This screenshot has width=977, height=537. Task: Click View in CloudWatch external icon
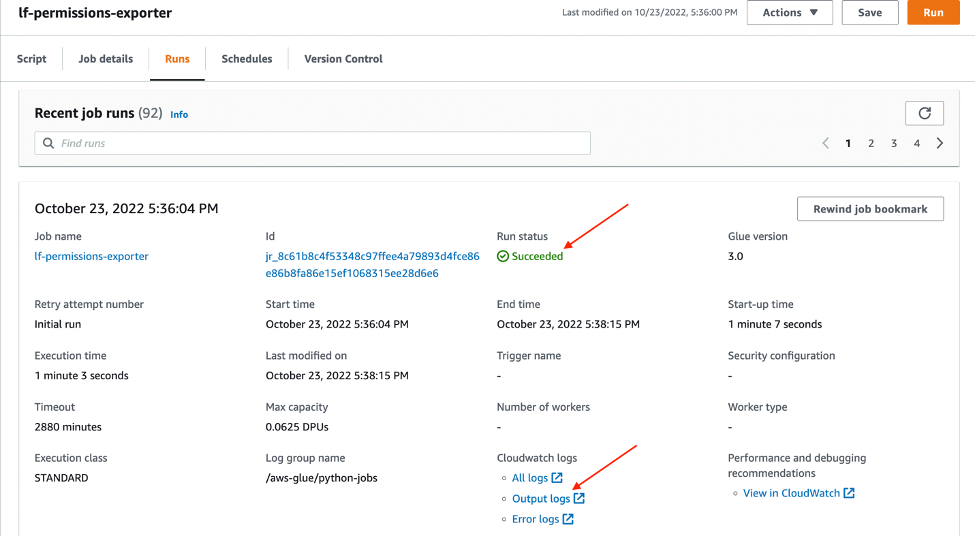849,493
